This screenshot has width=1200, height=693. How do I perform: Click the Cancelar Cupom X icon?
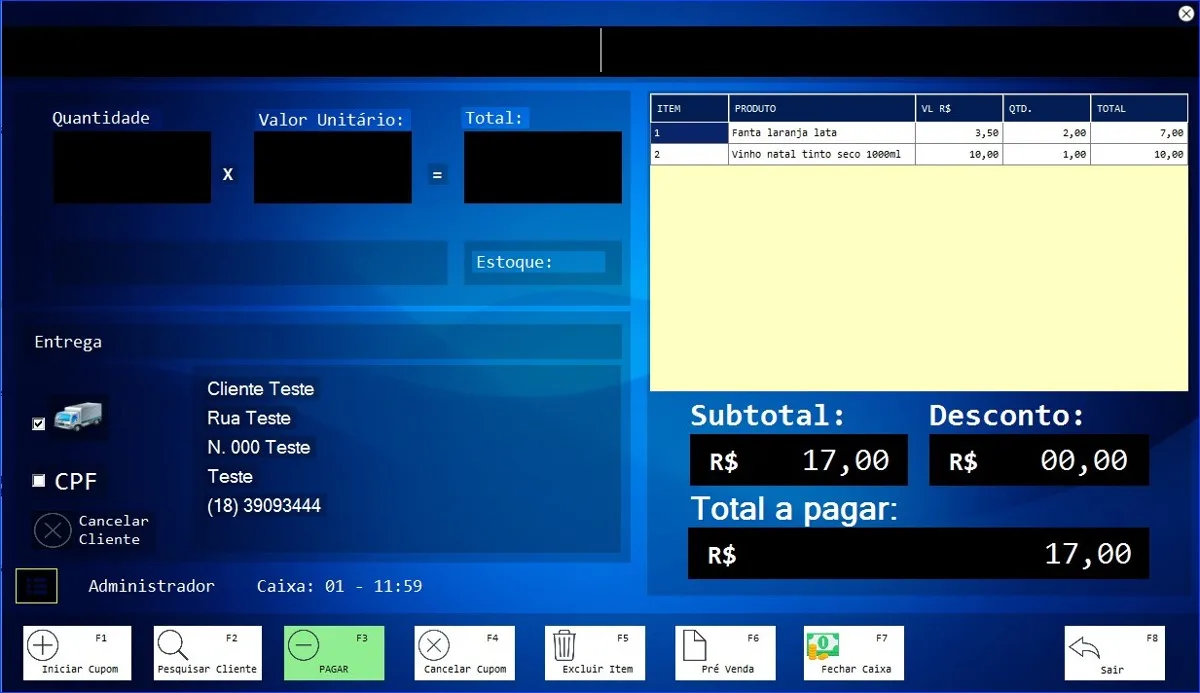click(434, 646)
